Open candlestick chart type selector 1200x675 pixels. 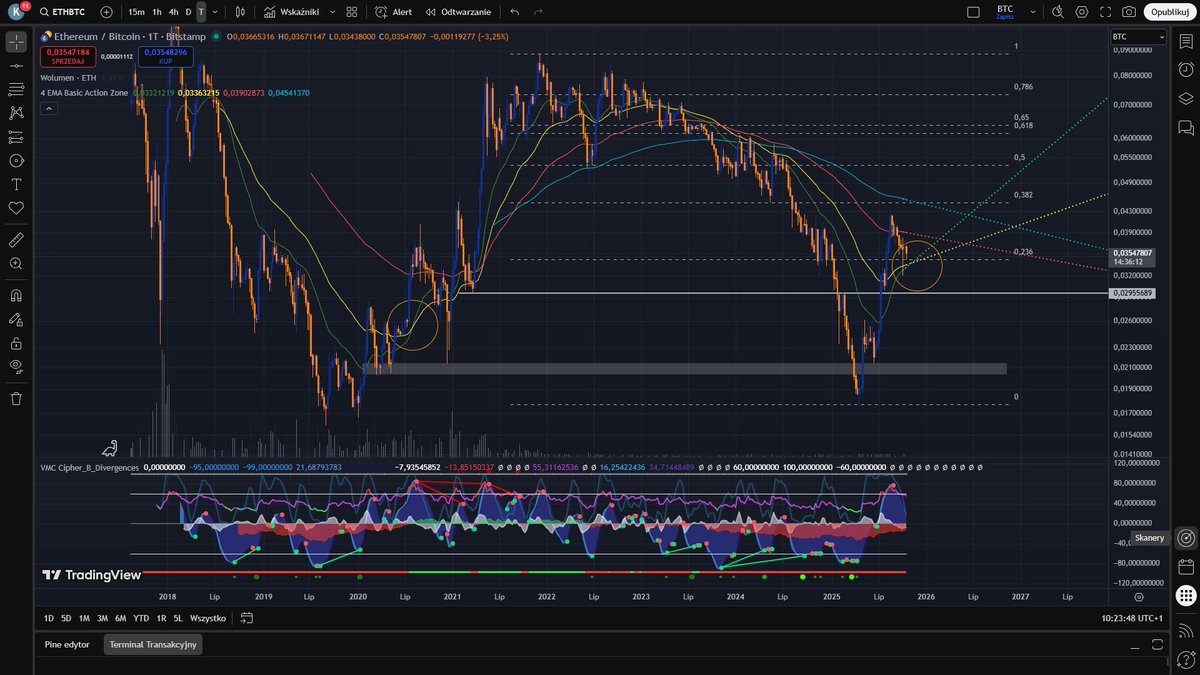[240, 12]
